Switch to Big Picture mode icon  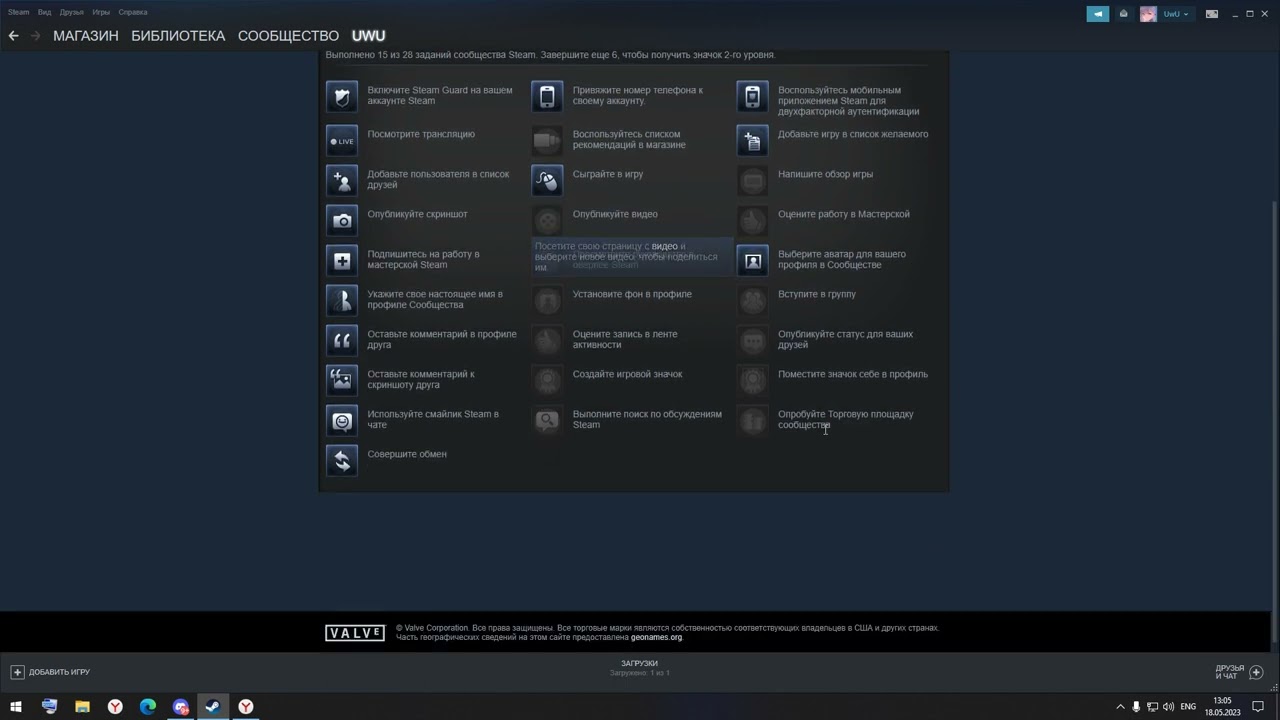(x=1212, y=14)
